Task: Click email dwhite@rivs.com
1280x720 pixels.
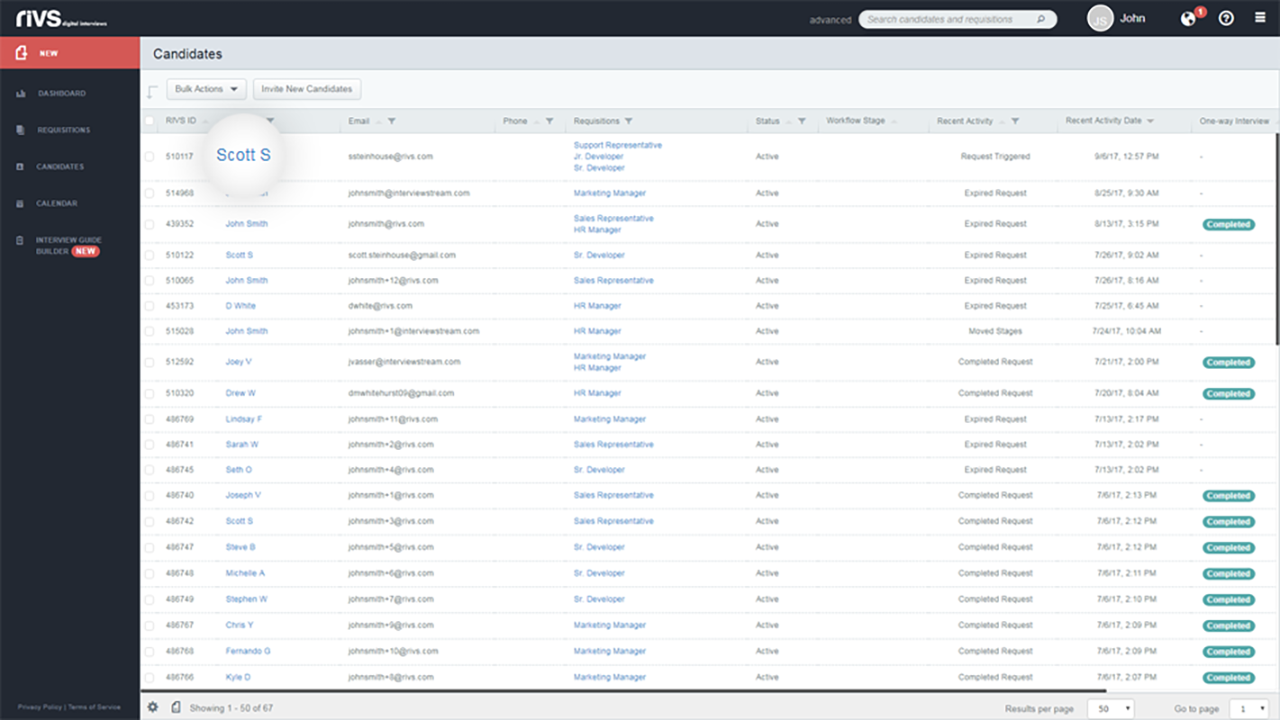Action: 380,306
